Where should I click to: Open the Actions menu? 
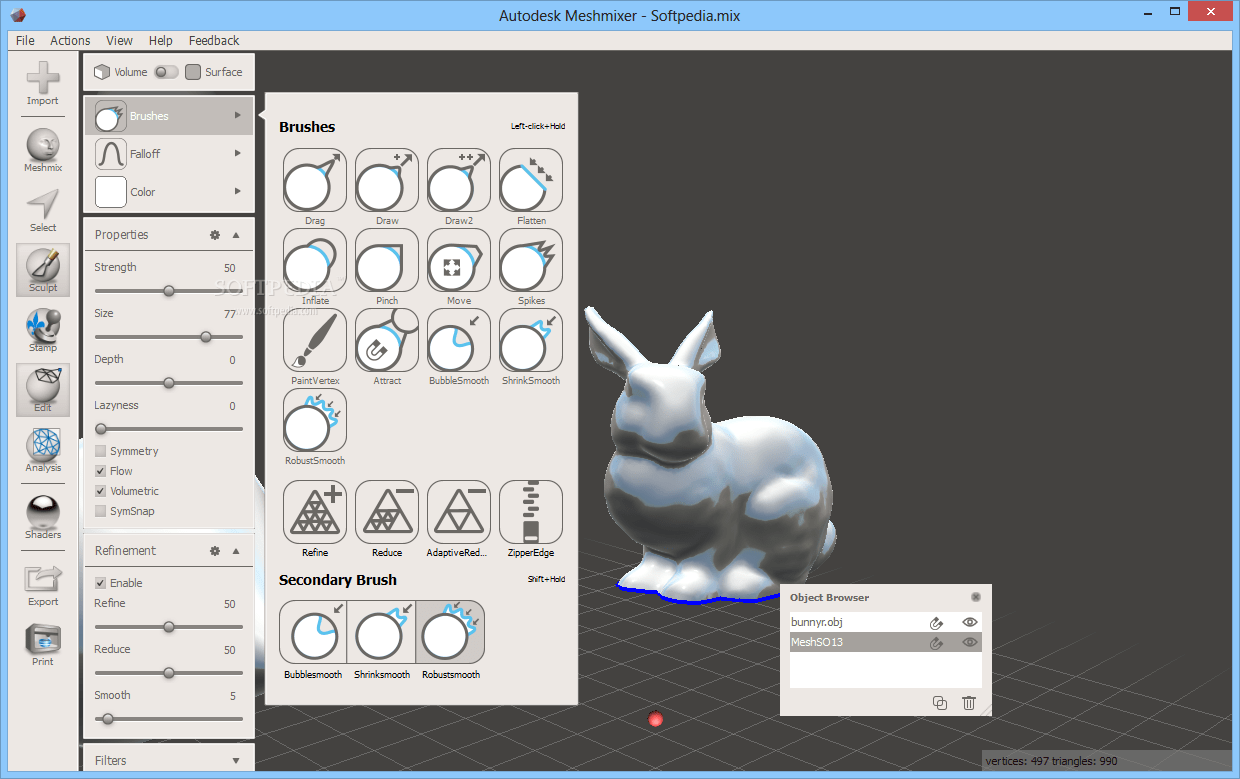(70, 41)
